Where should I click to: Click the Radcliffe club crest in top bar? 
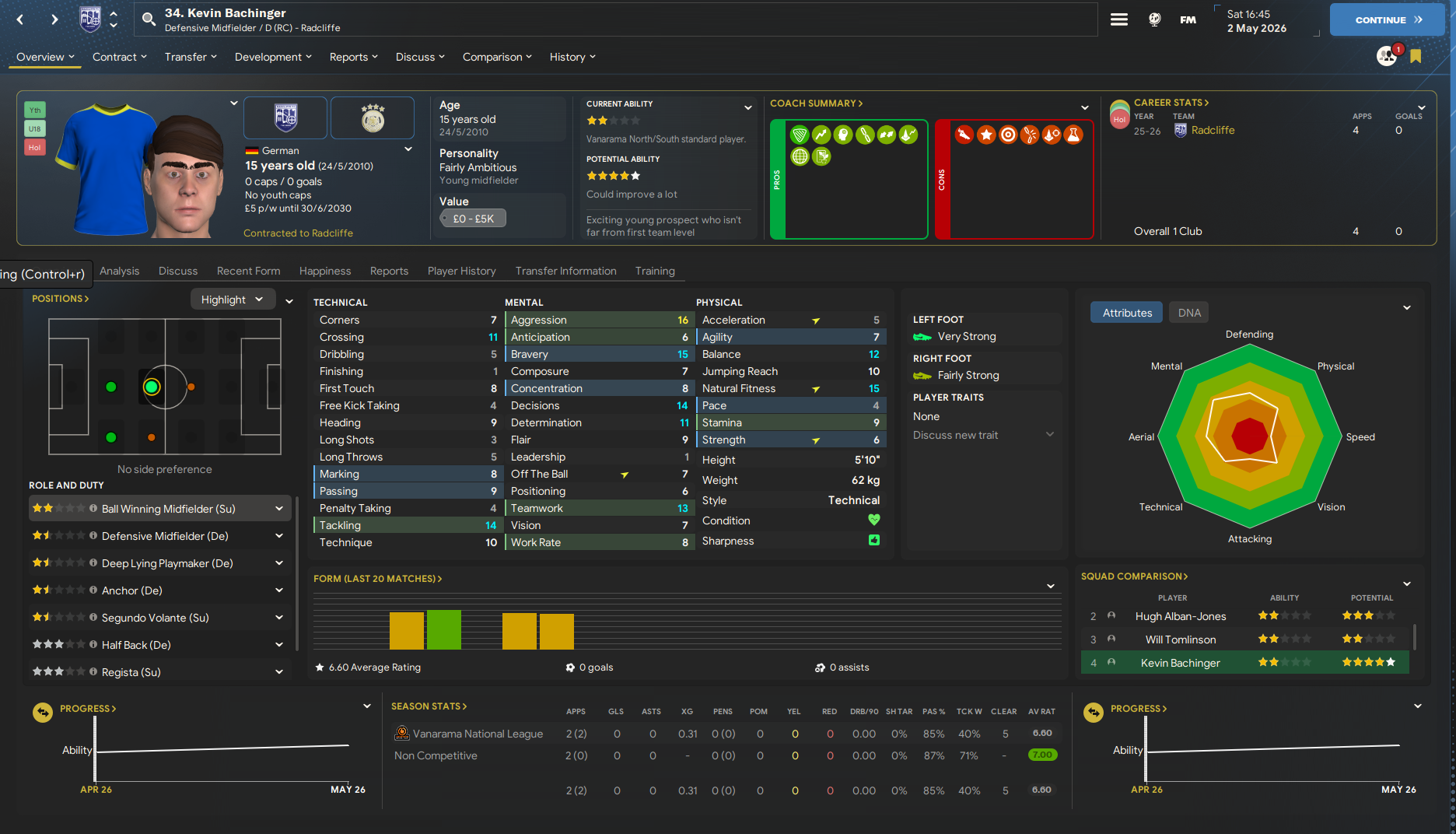90,19
